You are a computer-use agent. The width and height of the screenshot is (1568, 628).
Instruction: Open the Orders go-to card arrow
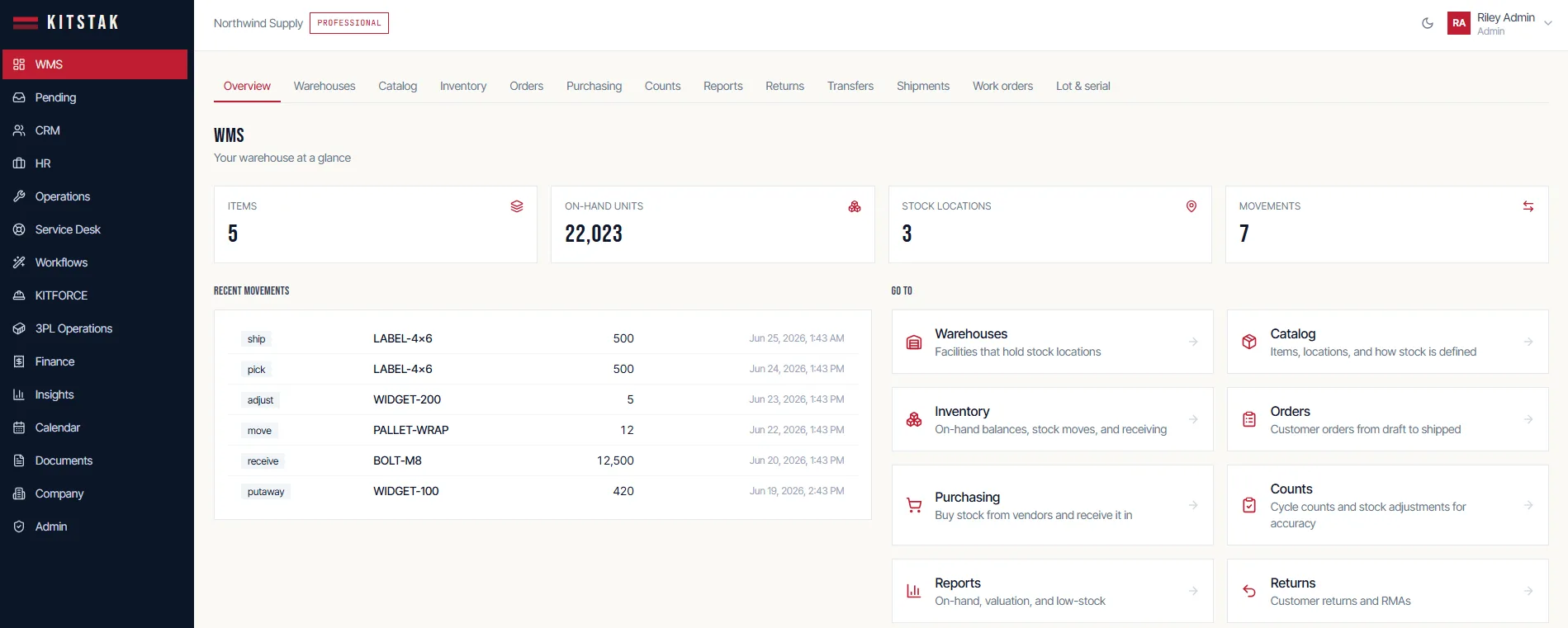(1528, 419)
